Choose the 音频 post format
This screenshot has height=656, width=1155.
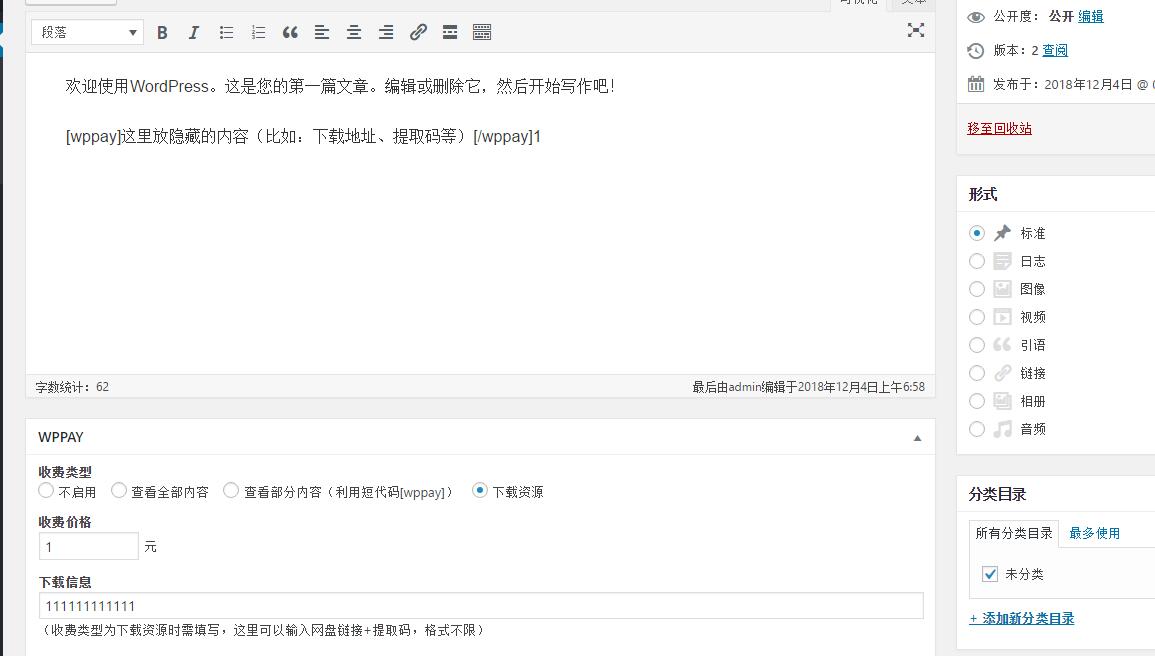pos(977,429)
